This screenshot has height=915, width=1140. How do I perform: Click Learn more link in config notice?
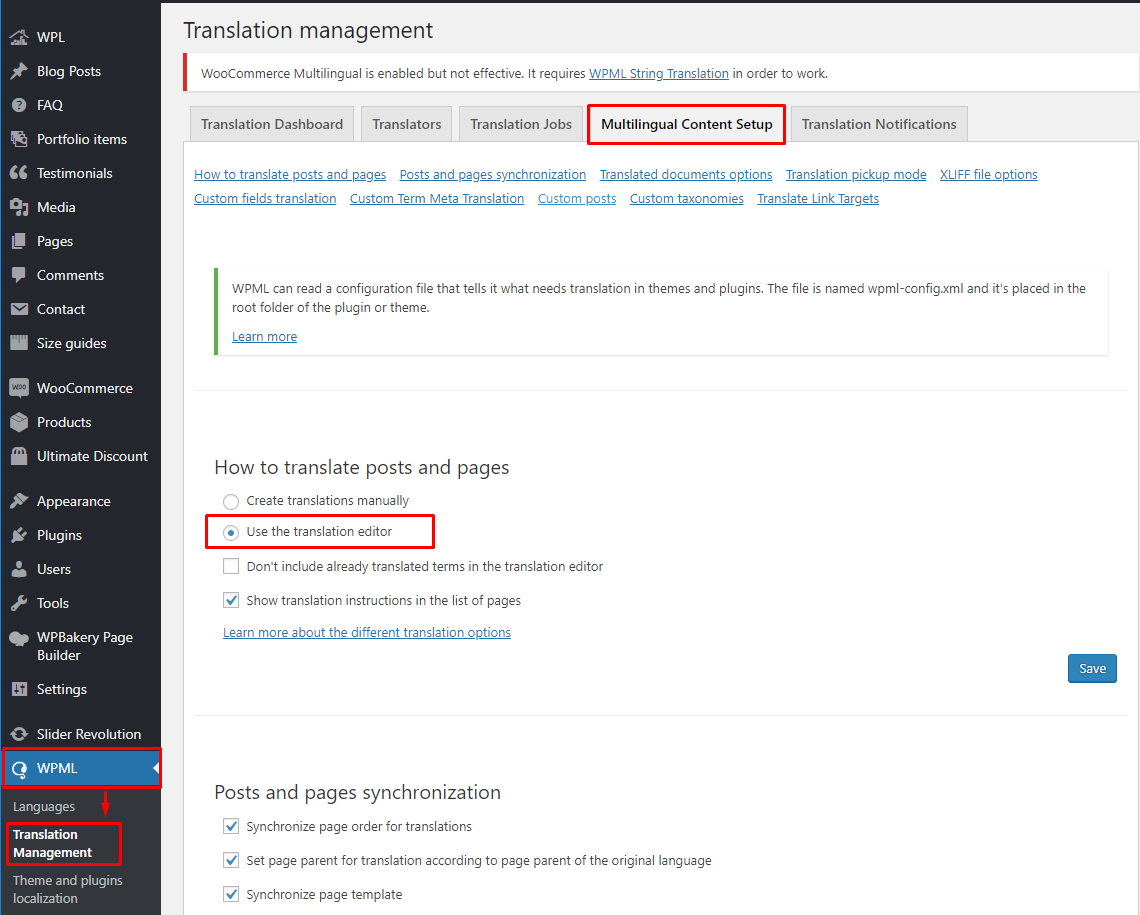(265, 336)
